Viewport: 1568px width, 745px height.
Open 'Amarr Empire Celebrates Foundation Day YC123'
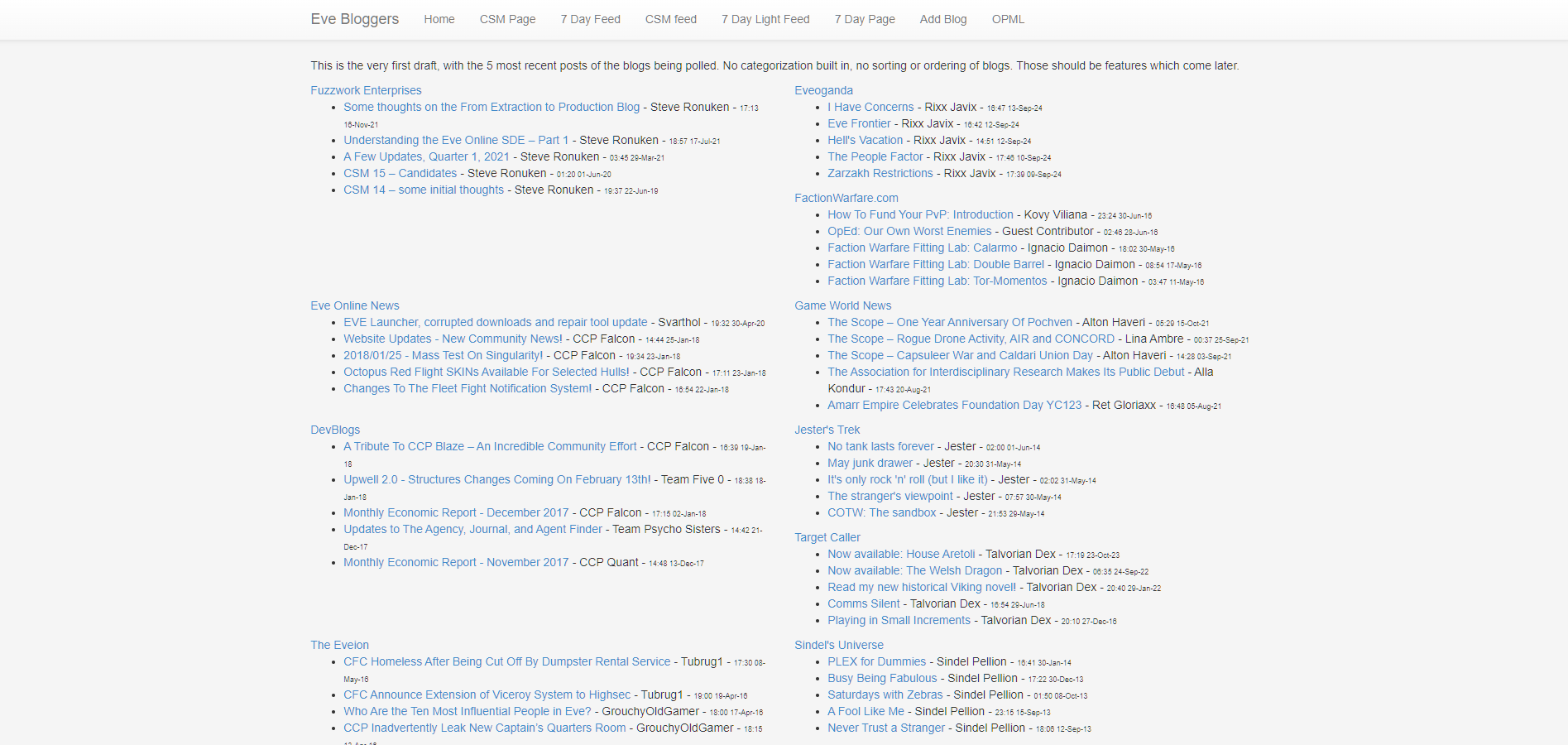point(954,405)
